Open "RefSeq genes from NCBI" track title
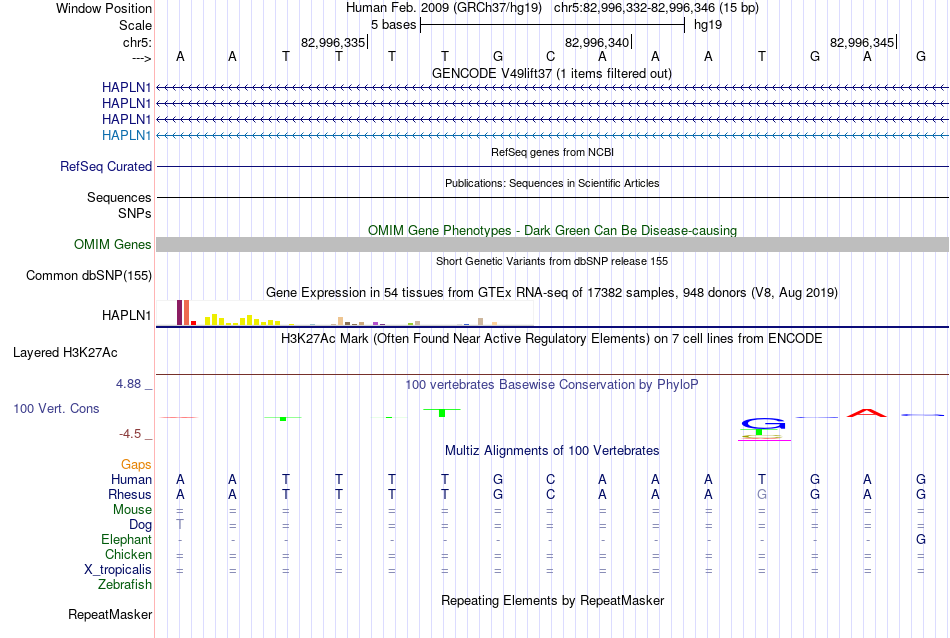Screen dimensions: 950x638 [552, 152]
